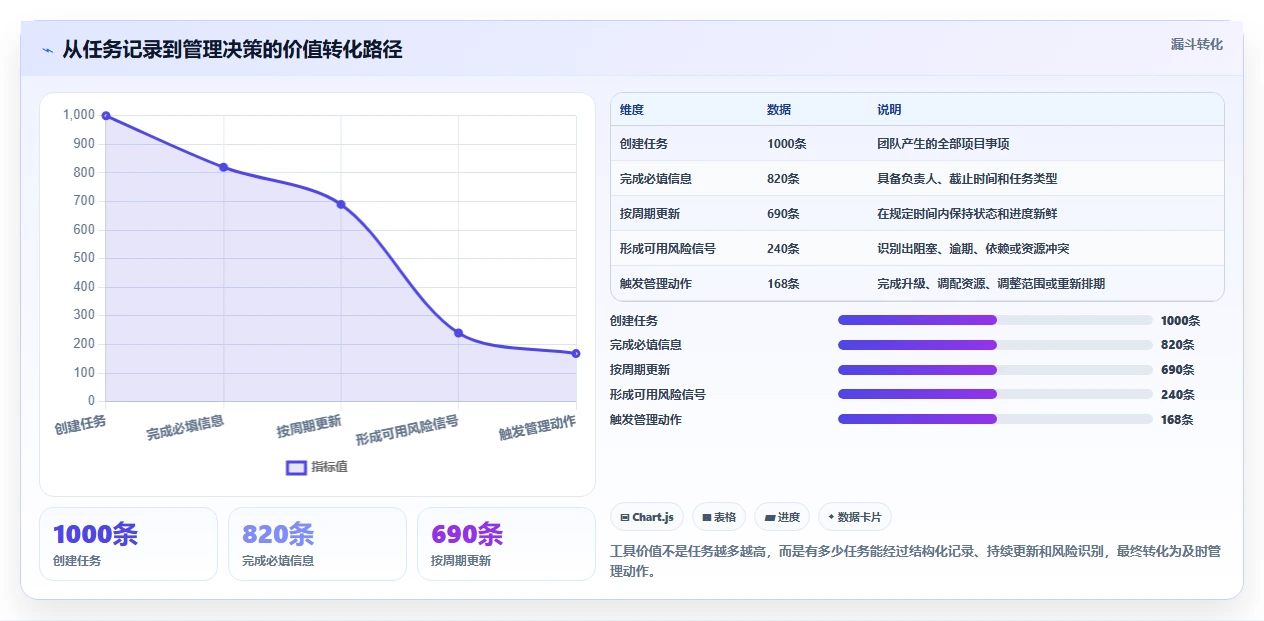The image size is (1264, 621).
Task: Click x-axis label 完成必填信息
Action: (185, 428)
